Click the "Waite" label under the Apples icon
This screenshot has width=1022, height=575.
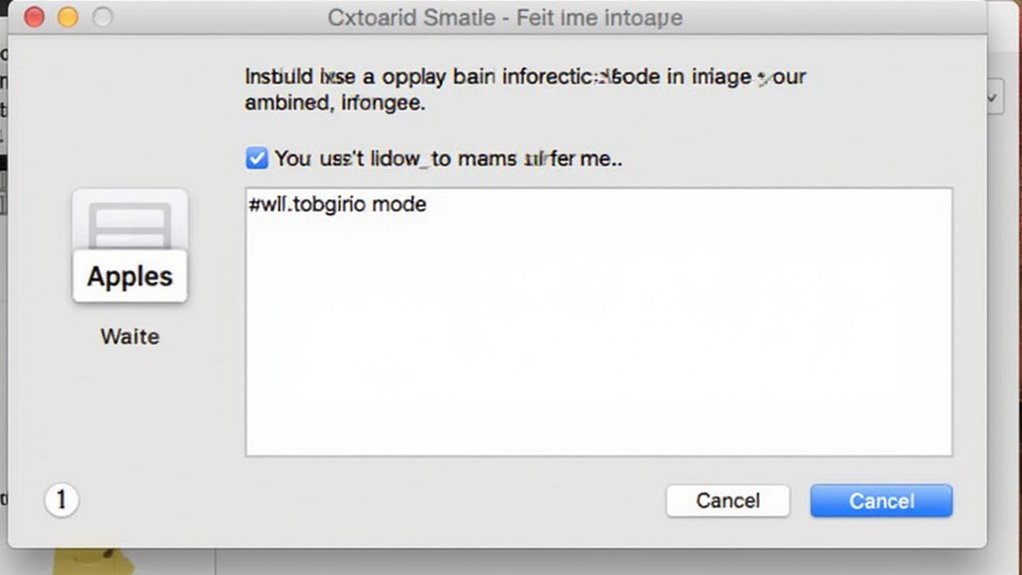pos(130,336)
